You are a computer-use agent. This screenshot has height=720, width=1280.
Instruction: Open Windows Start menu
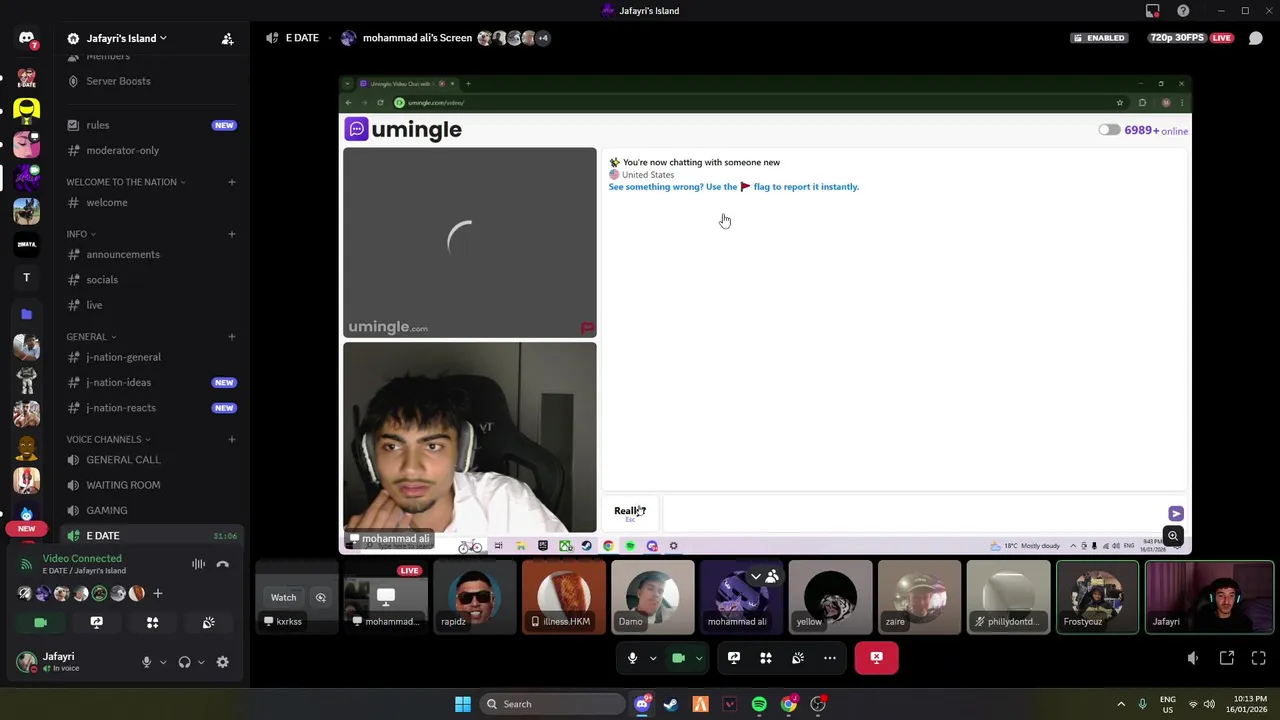coord(462,704)
